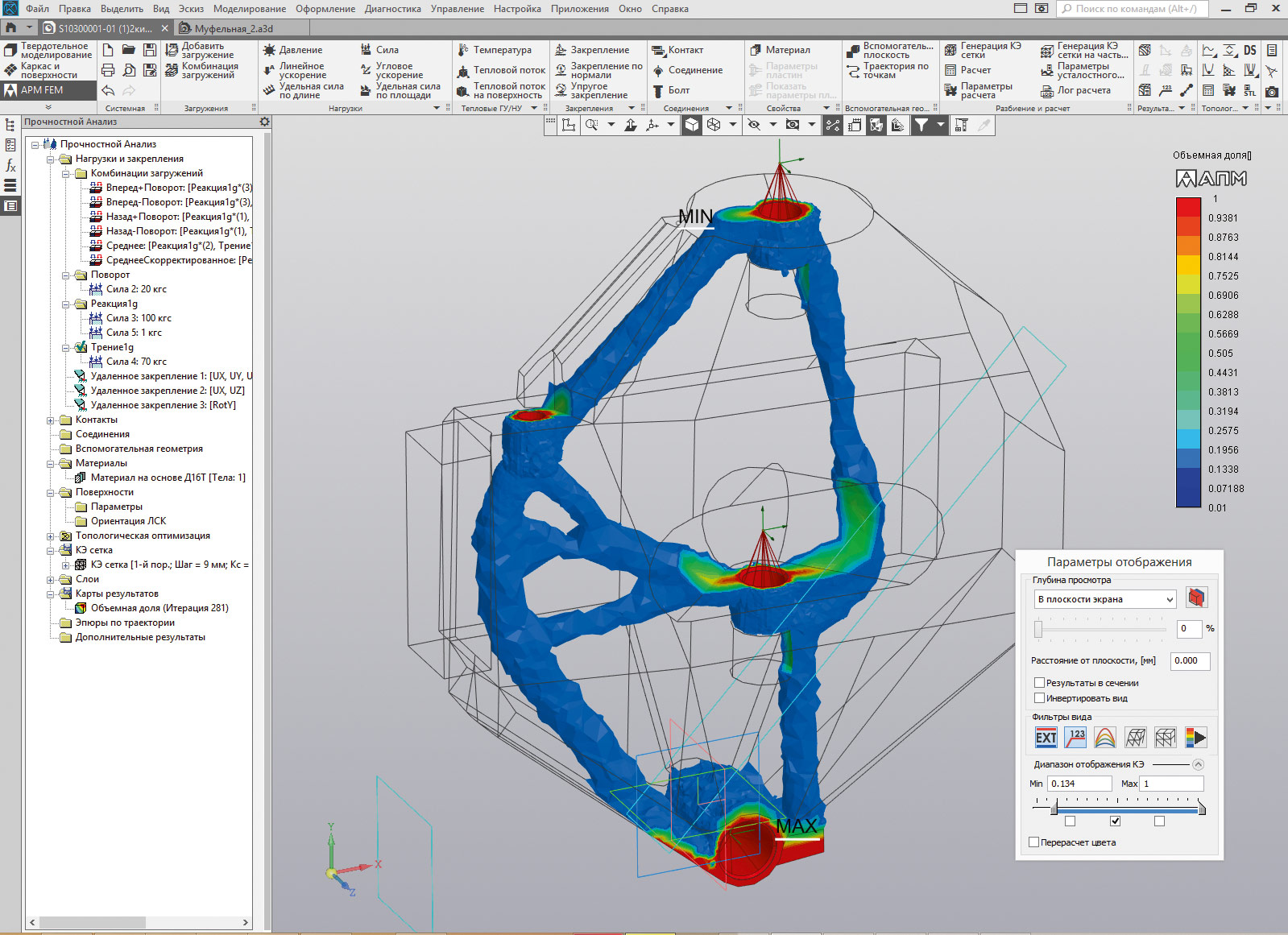Open the Диагностика menu

(393, 9)
